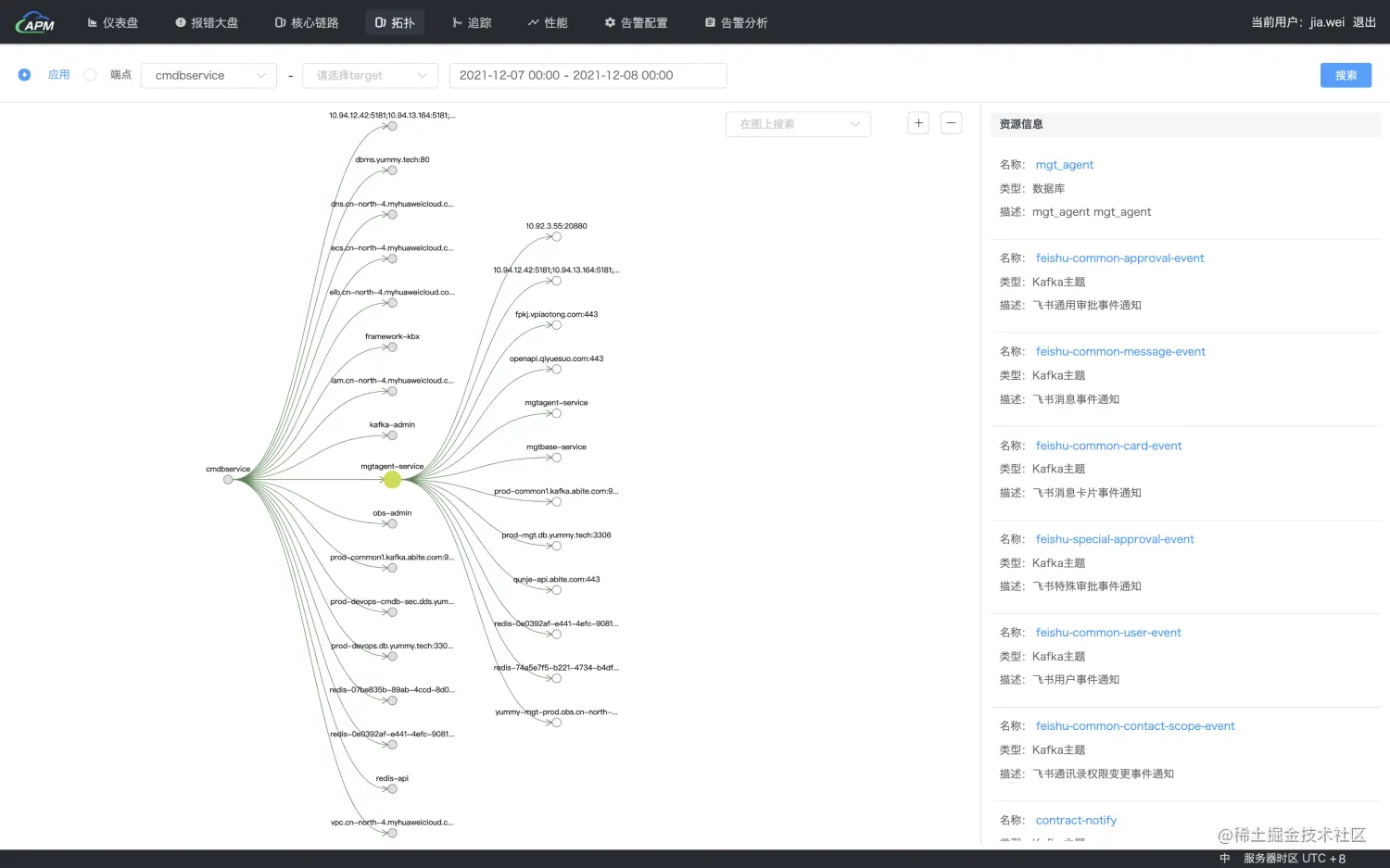1390x868 pixels.
Task: Click the 飞书通用审批事件通知 description text
Action: (1087, 306)
